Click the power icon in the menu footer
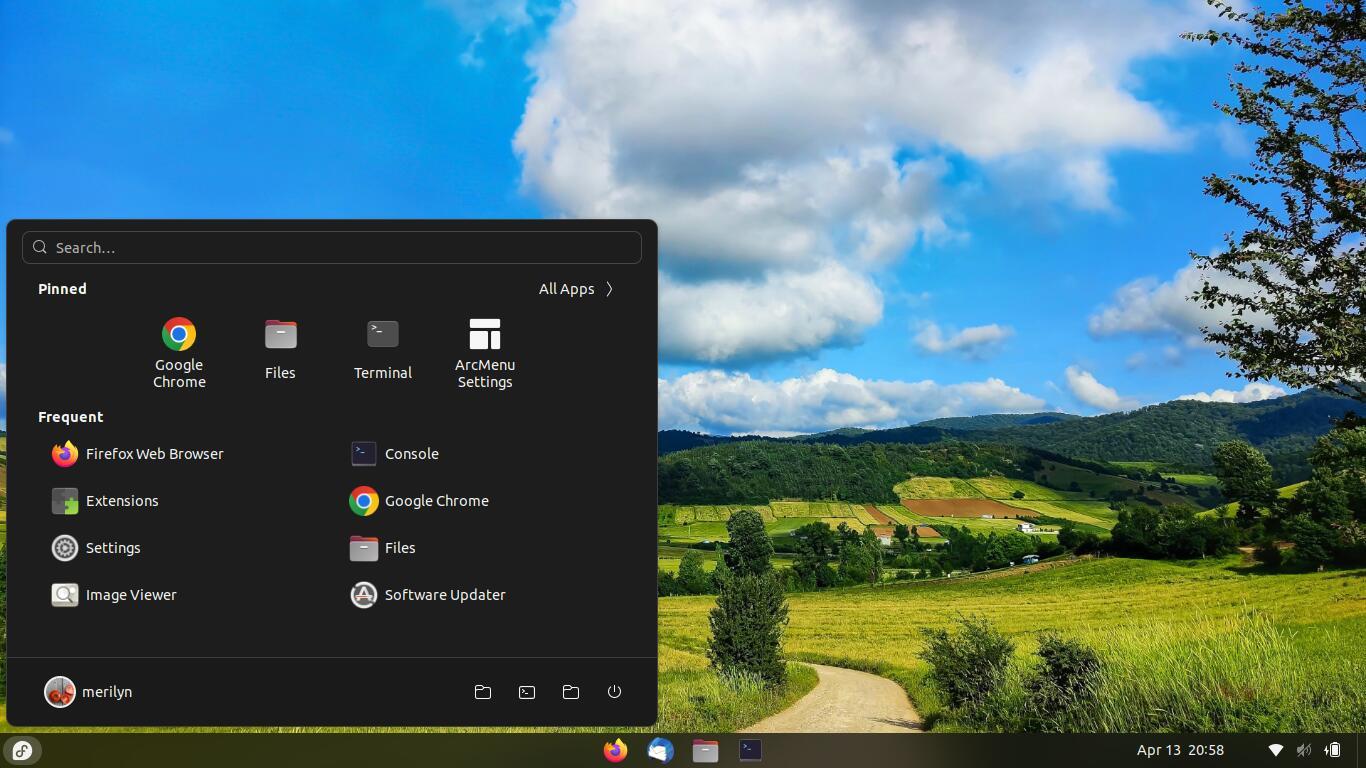This screenshot has height=768, width=1366. pyautogui.click(x=614, y=692)
